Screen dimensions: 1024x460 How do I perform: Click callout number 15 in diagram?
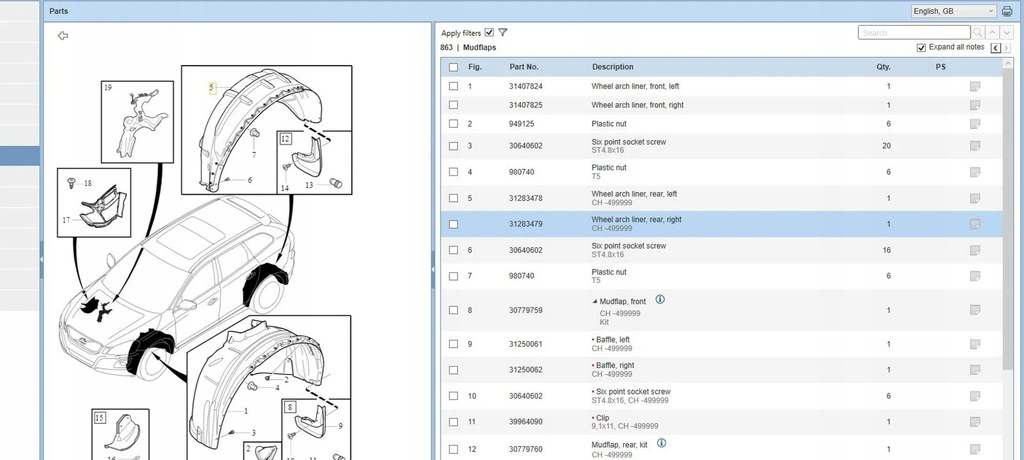99,418
